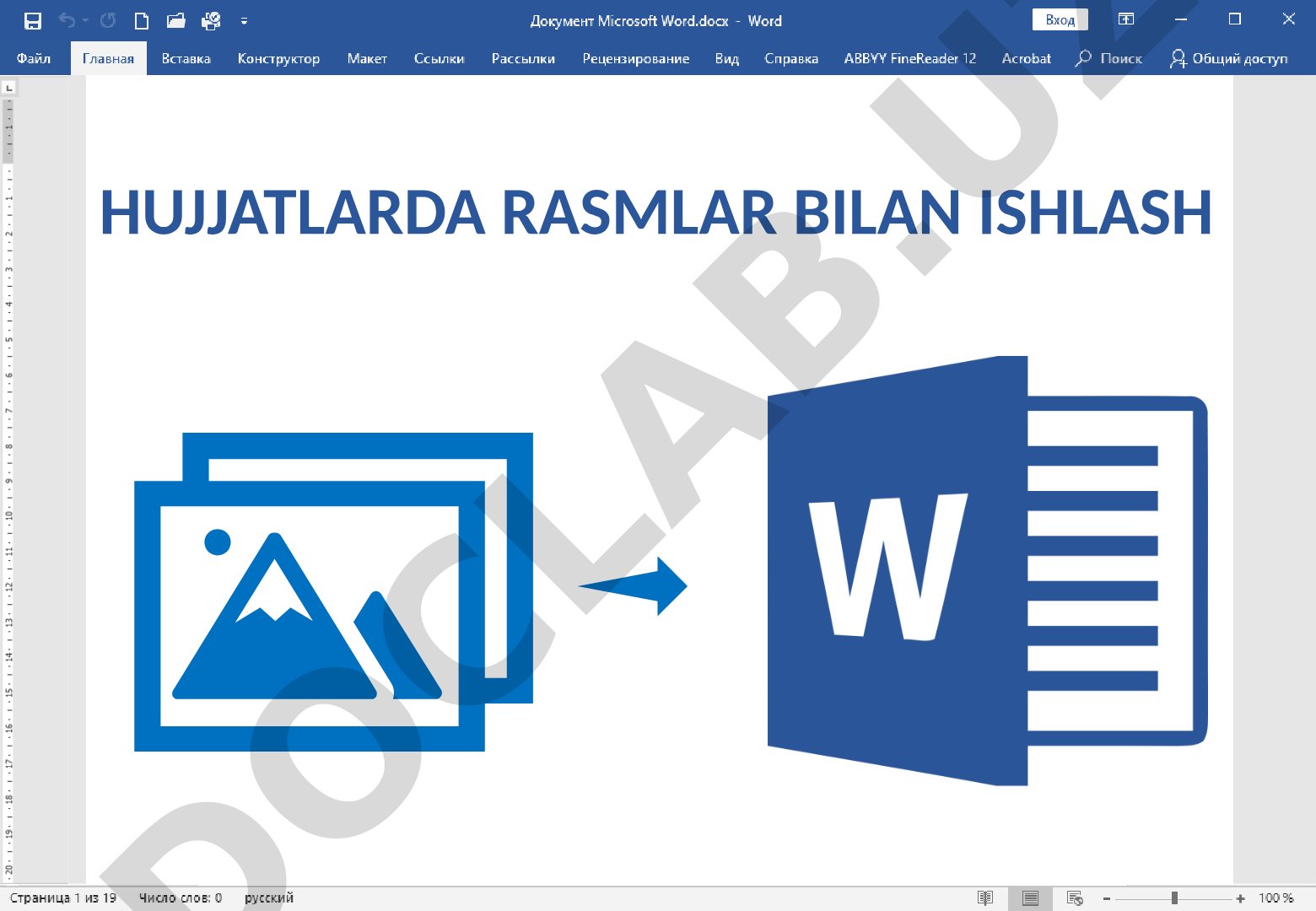The width and height of the screenshot is (1316, 911).
Task: Click the русский language indicator
Action: [269, 898]
